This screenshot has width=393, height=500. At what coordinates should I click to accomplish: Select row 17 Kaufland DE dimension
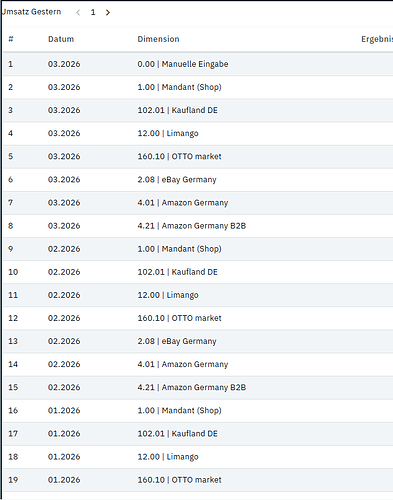(x=178, y=434)
